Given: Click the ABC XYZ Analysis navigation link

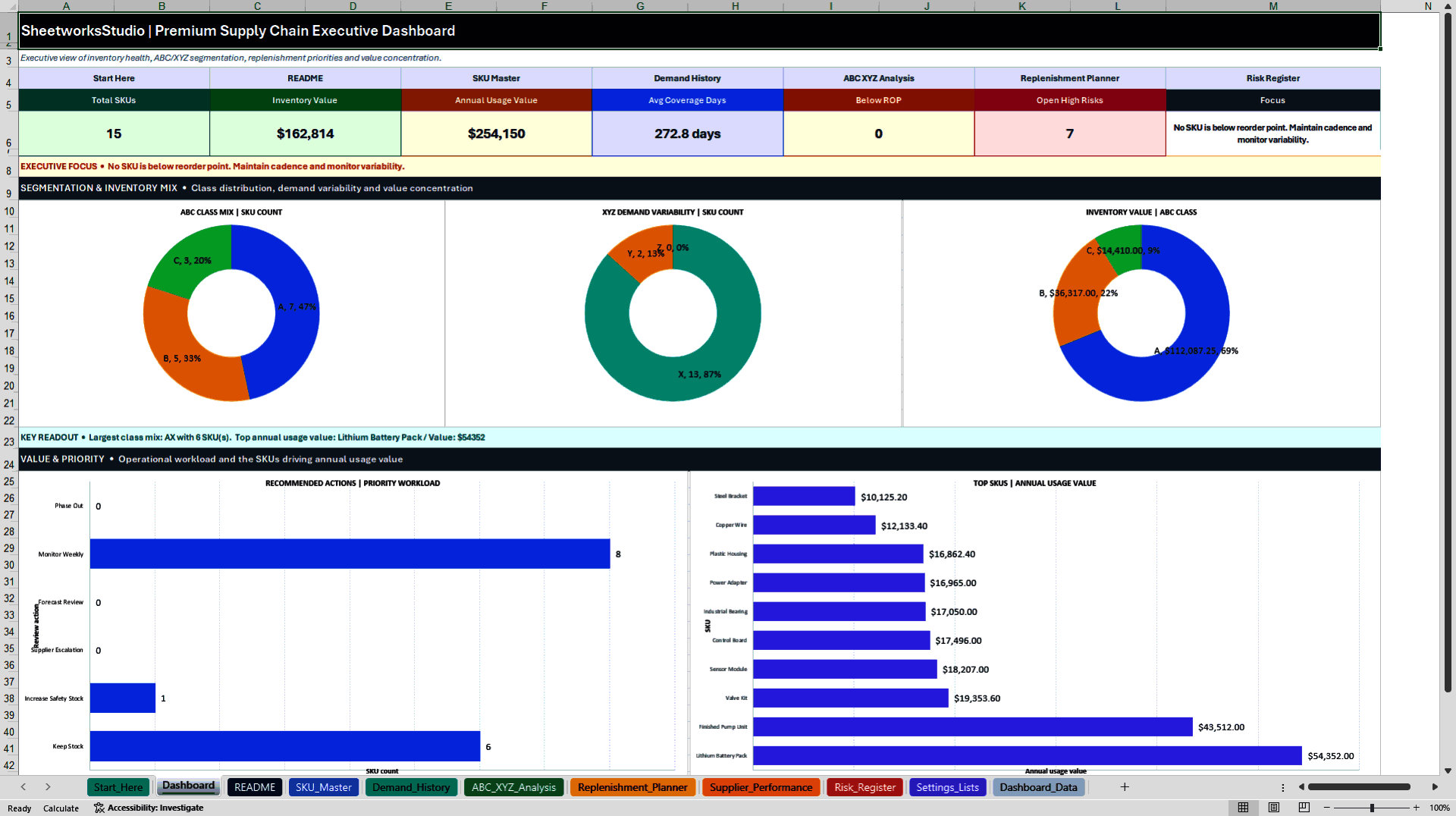Looking at the screenshot, I should coord(878,78).
